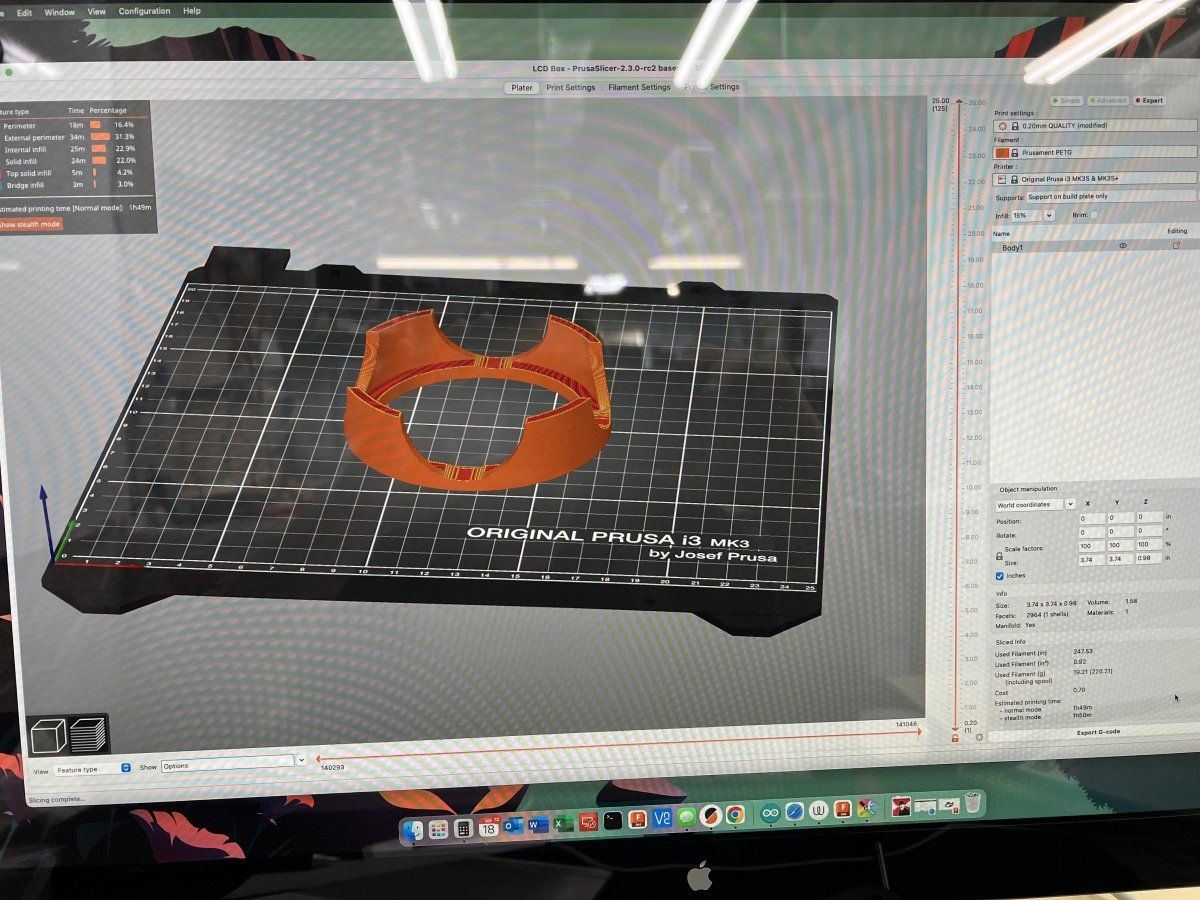The image size is (1200, 900).
Task: Switch to Simple mode
Action: [x=1069, y=100]
